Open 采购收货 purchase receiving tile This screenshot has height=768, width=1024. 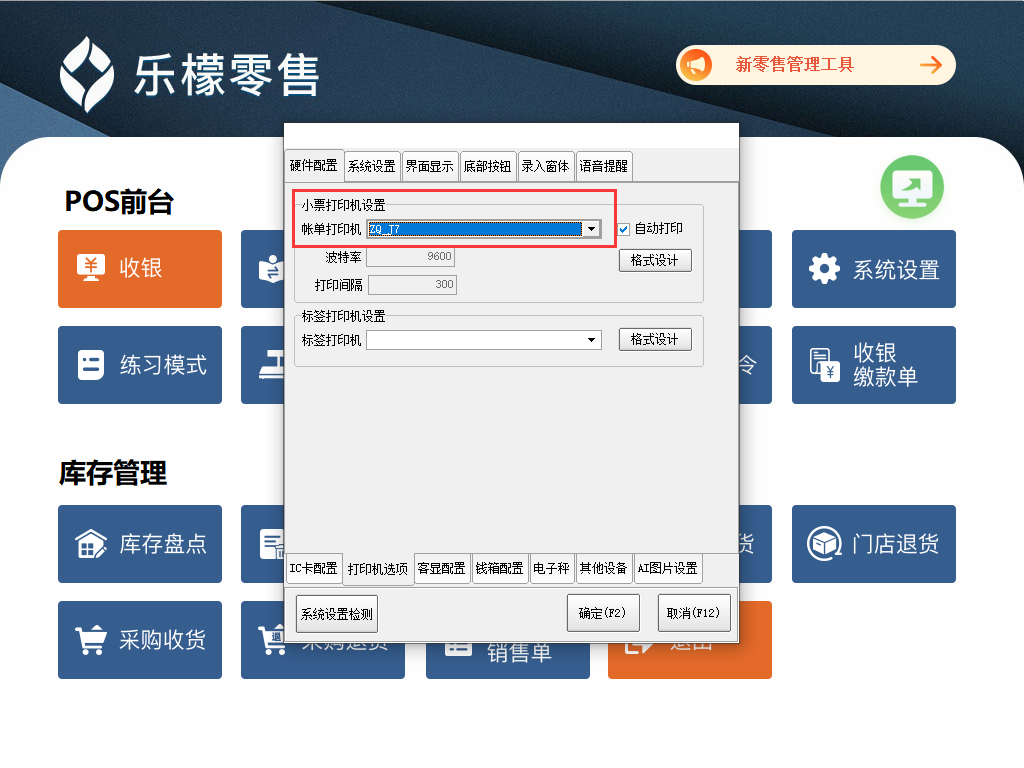tap(140, 639)
